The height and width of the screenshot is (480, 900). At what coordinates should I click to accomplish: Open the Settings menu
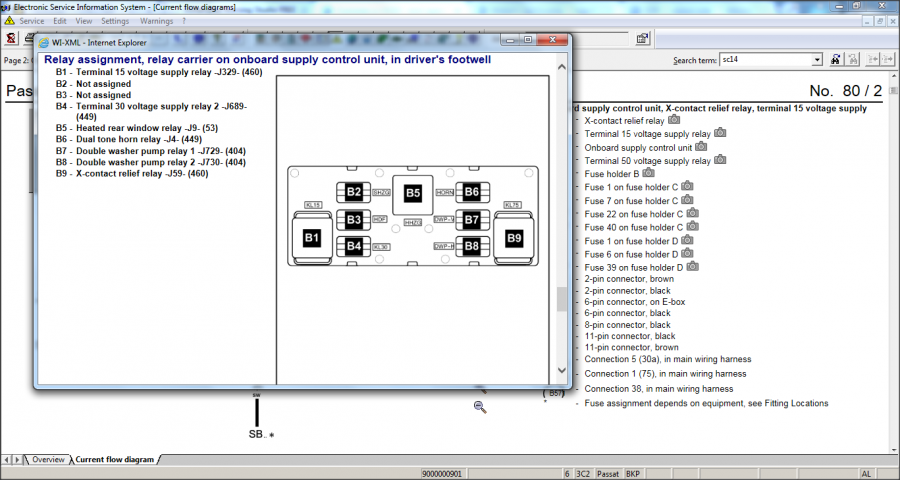115,20
